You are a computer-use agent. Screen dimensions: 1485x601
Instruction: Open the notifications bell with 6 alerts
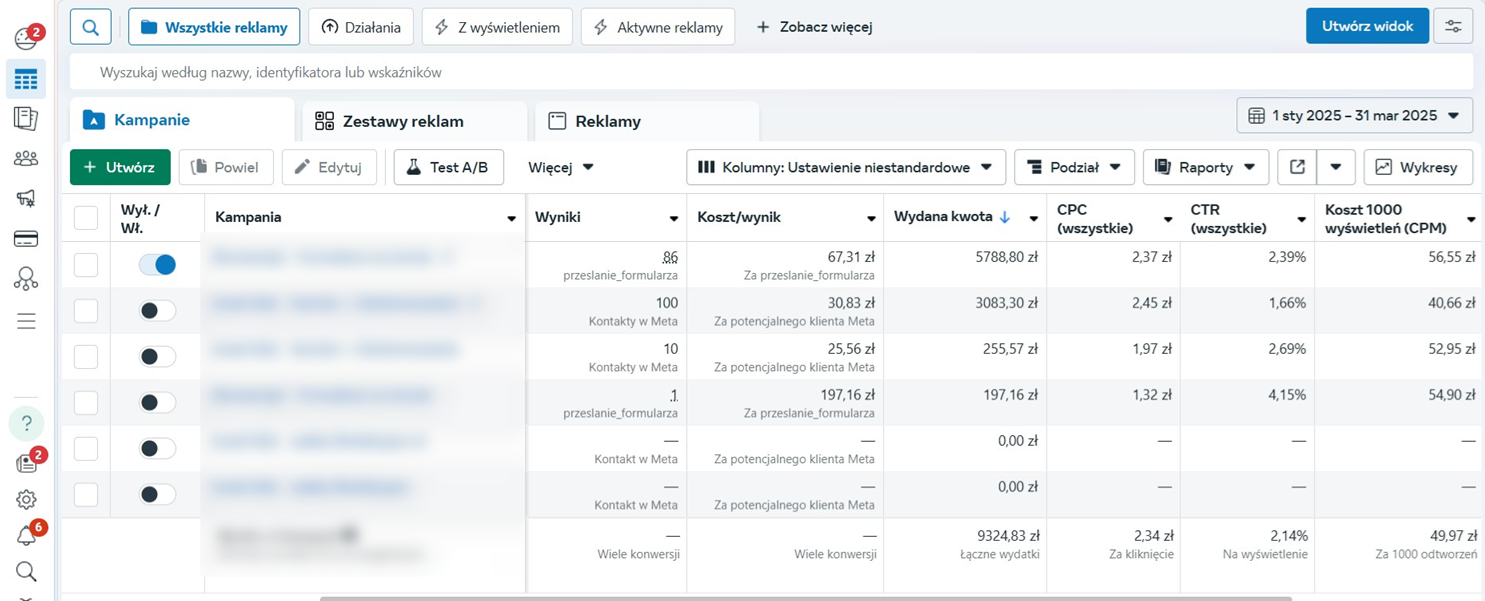[x=27, y=535]
